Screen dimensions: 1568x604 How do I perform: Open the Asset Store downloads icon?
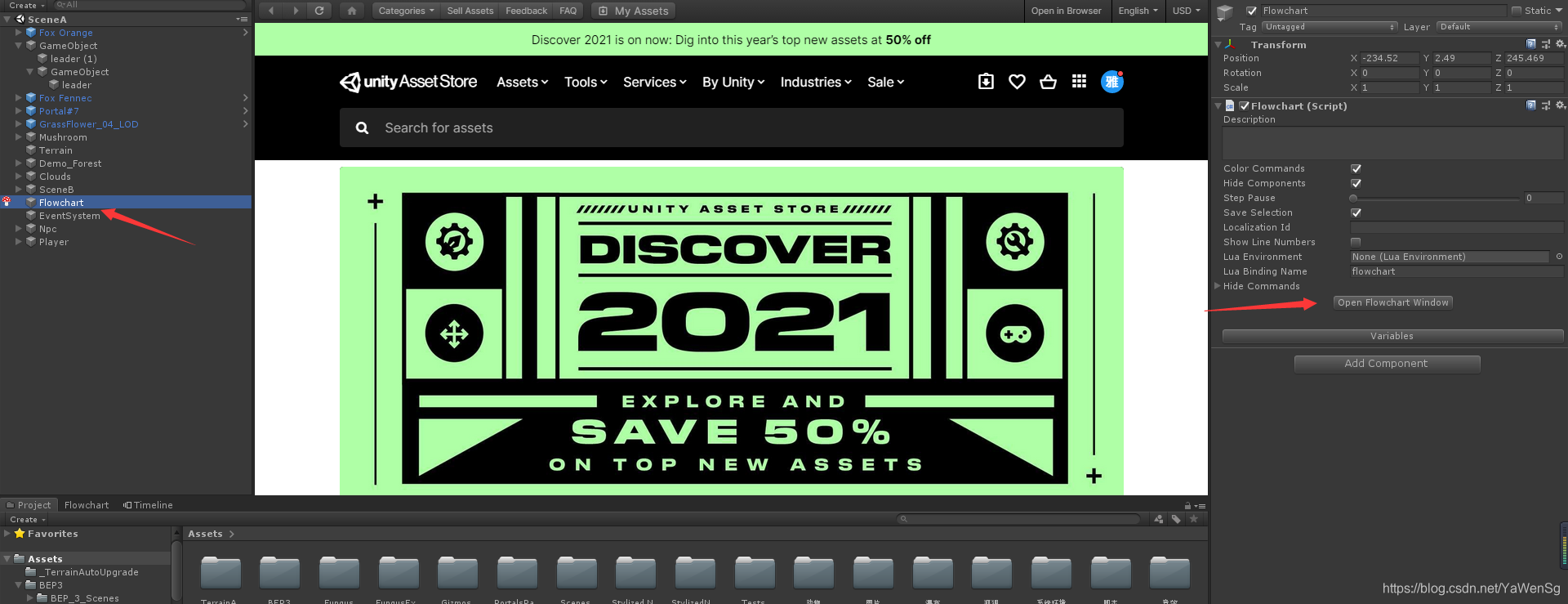tap(986, 82)
